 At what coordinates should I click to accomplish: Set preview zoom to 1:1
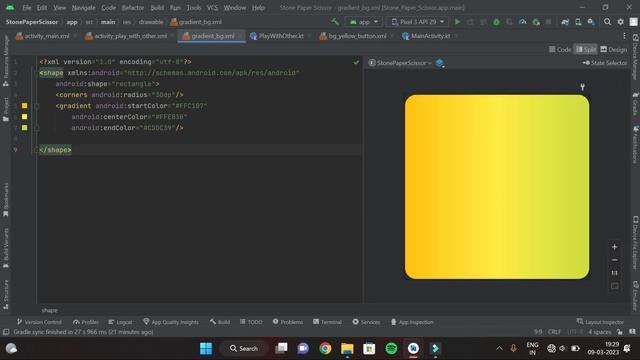pos(614,273)
